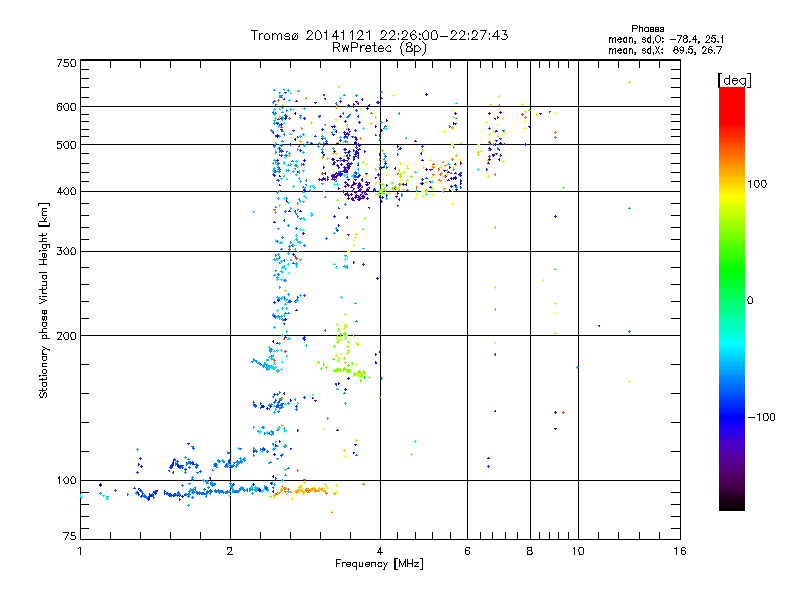Click the y-axis '750' tick label

tap(67, 63)
